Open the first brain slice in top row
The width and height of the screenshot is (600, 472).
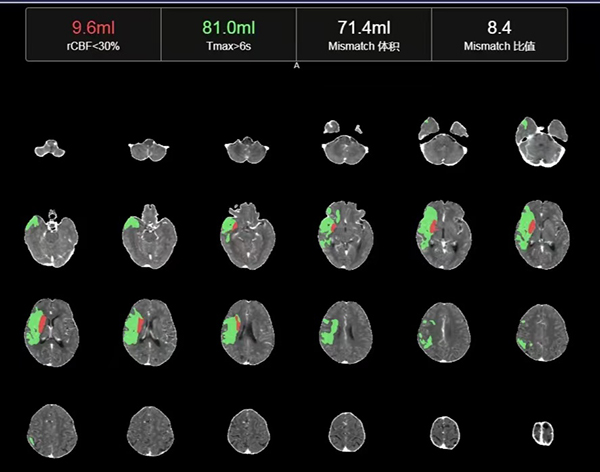point(50,149)
